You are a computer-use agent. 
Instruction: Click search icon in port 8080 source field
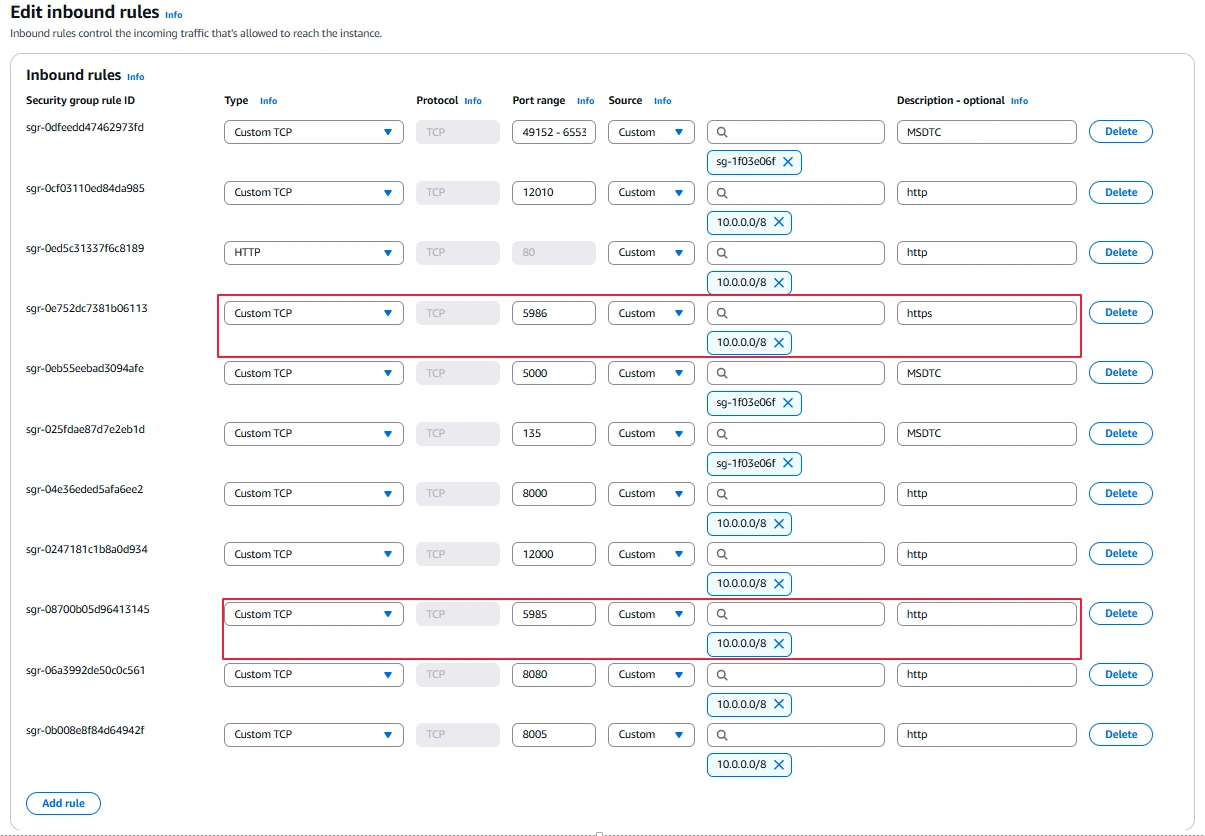(x=723, y=675)
